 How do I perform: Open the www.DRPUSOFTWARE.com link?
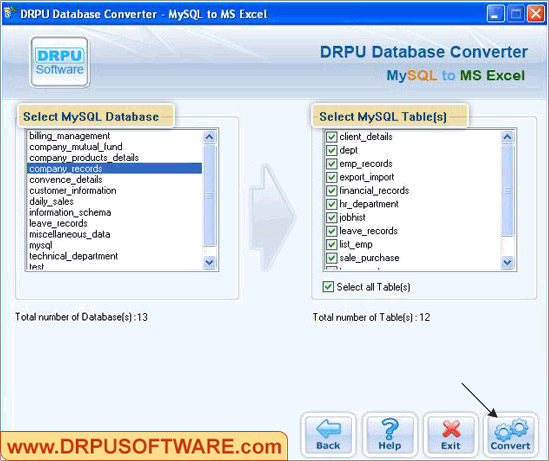click(144, 447)
